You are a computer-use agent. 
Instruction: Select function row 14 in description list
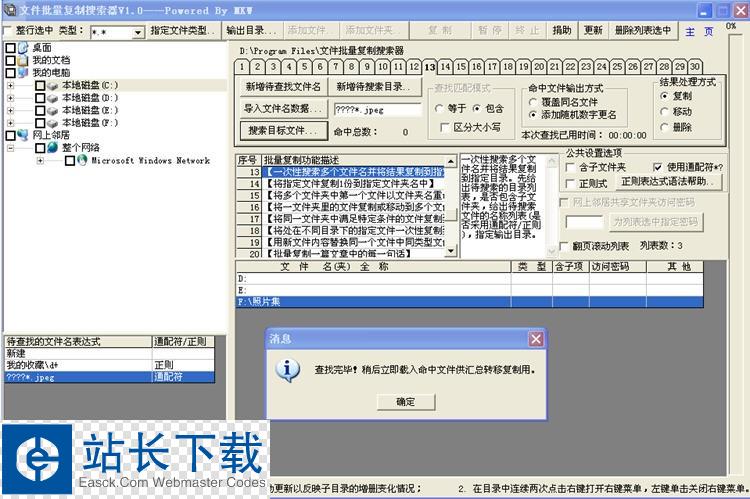[x=341, y=184]
